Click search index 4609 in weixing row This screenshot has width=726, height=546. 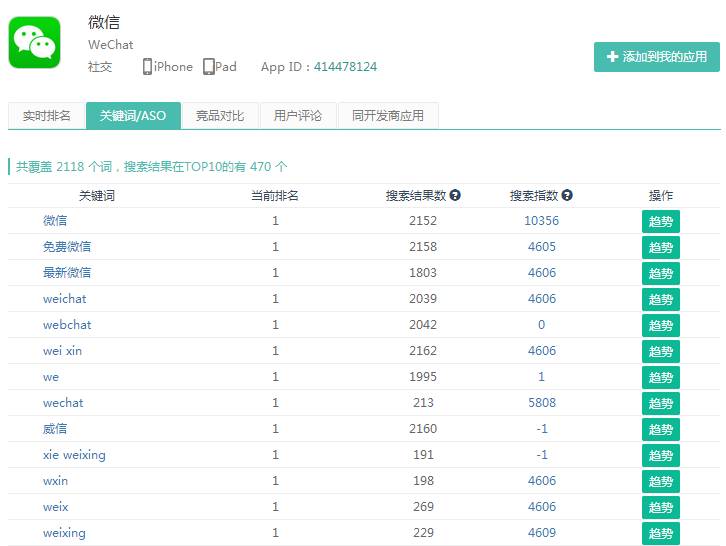coord(542,533)
